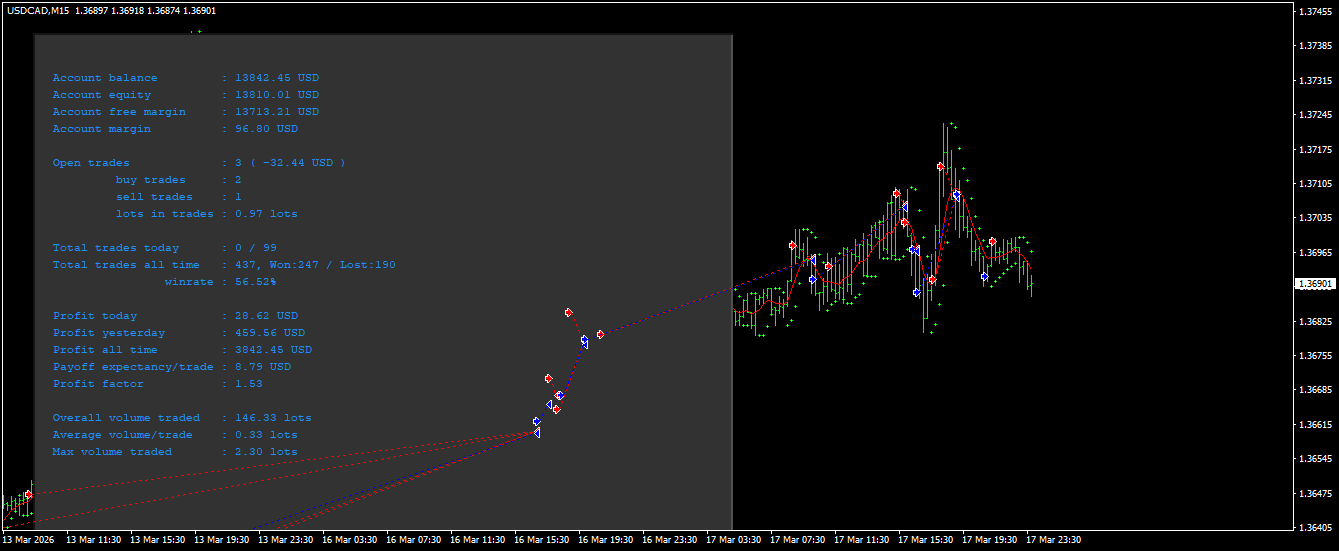The image size is (1339, 551).
Task: Select the rightmost red arrow trade marker
Action: (992, 242)
